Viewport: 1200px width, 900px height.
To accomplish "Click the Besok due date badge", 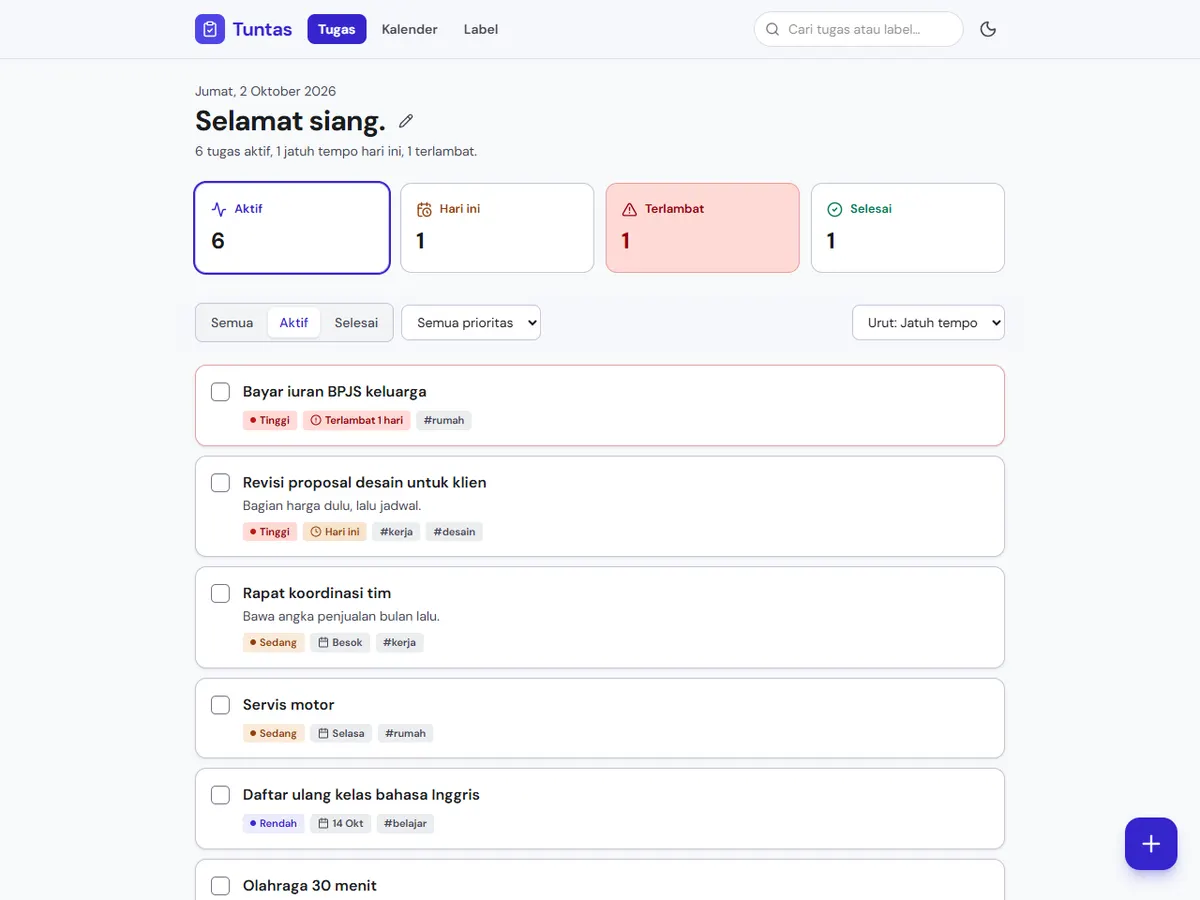I will [340, 642].
